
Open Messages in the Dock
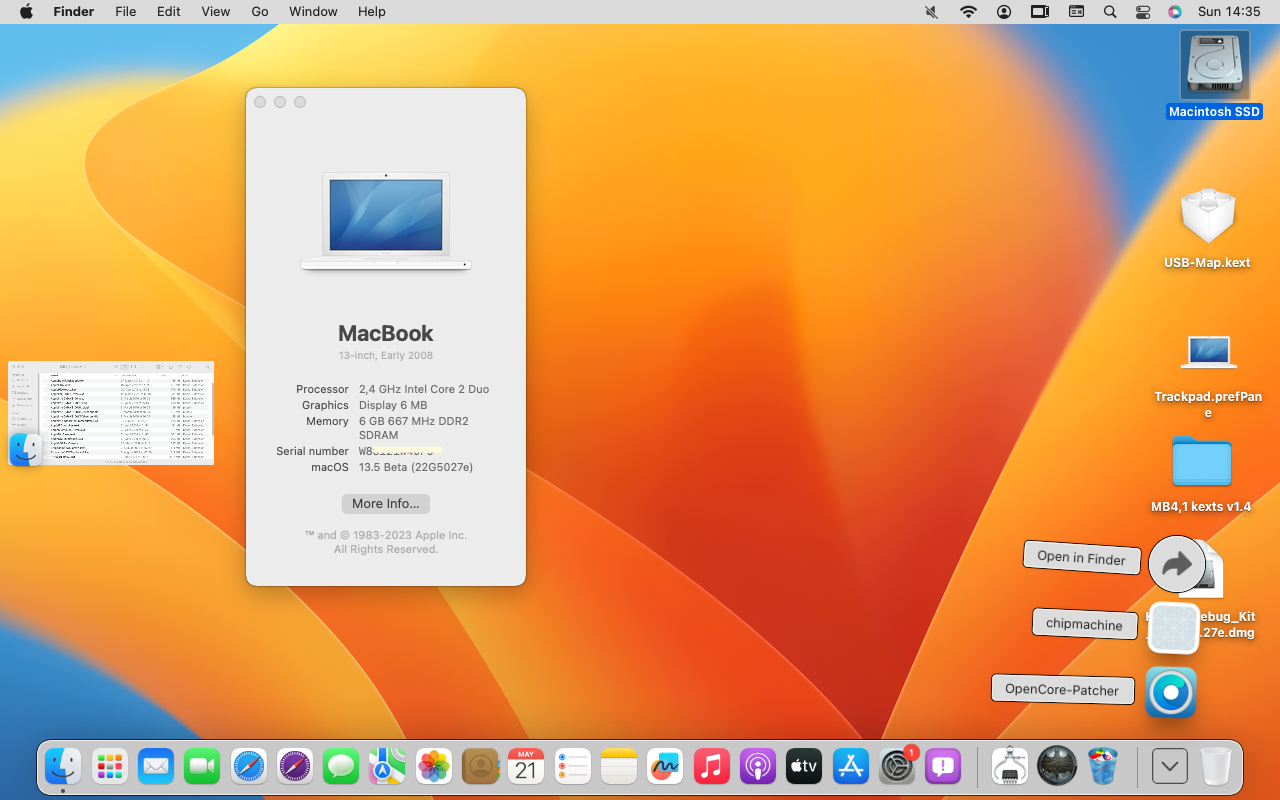(341, 767)
